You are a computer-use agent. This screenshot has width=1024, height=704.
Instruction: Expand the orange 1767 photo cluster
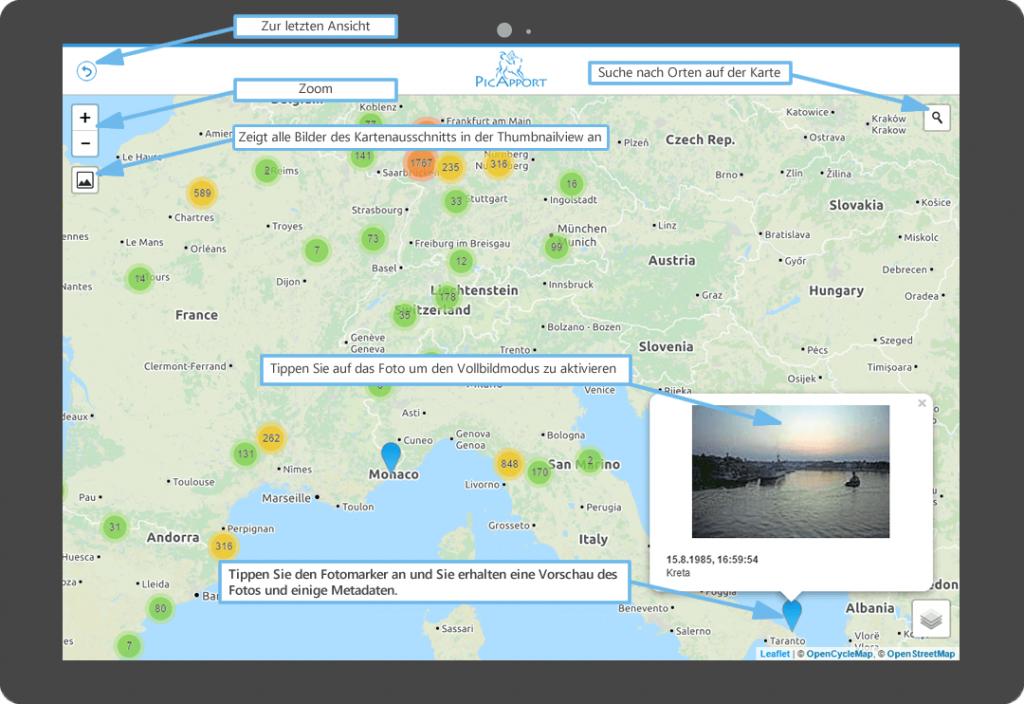pos(421,162)
